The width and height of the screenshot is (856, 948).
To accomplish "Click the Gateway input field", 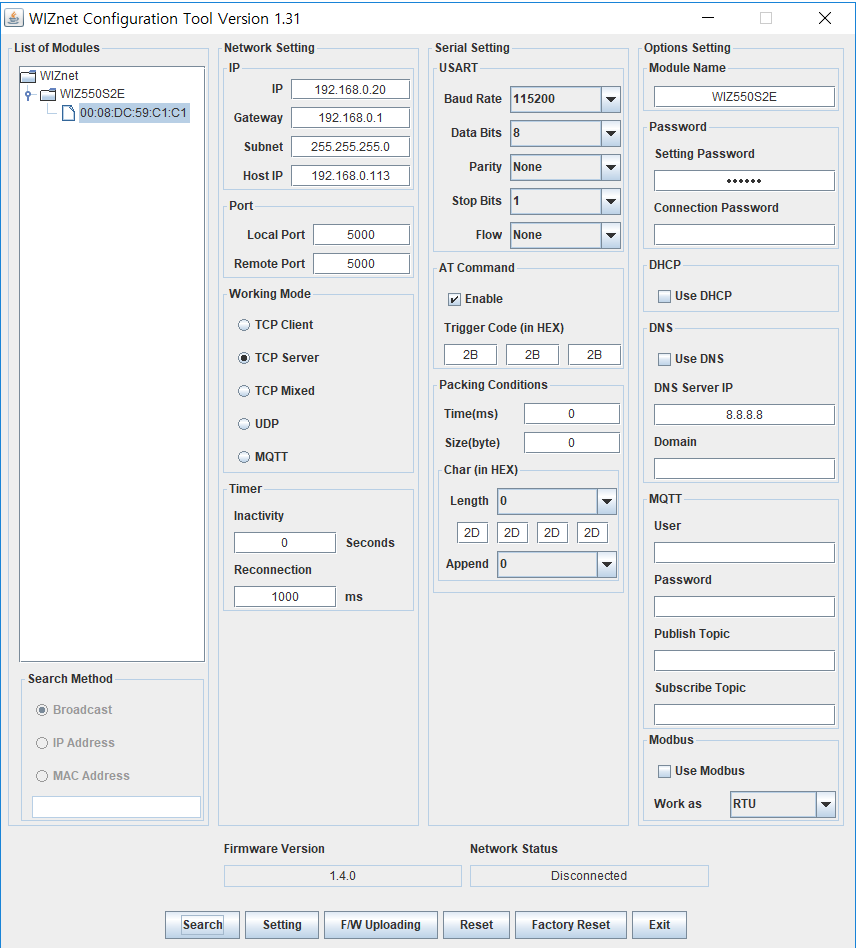I will pyautogui.click(x=350, y=118).
